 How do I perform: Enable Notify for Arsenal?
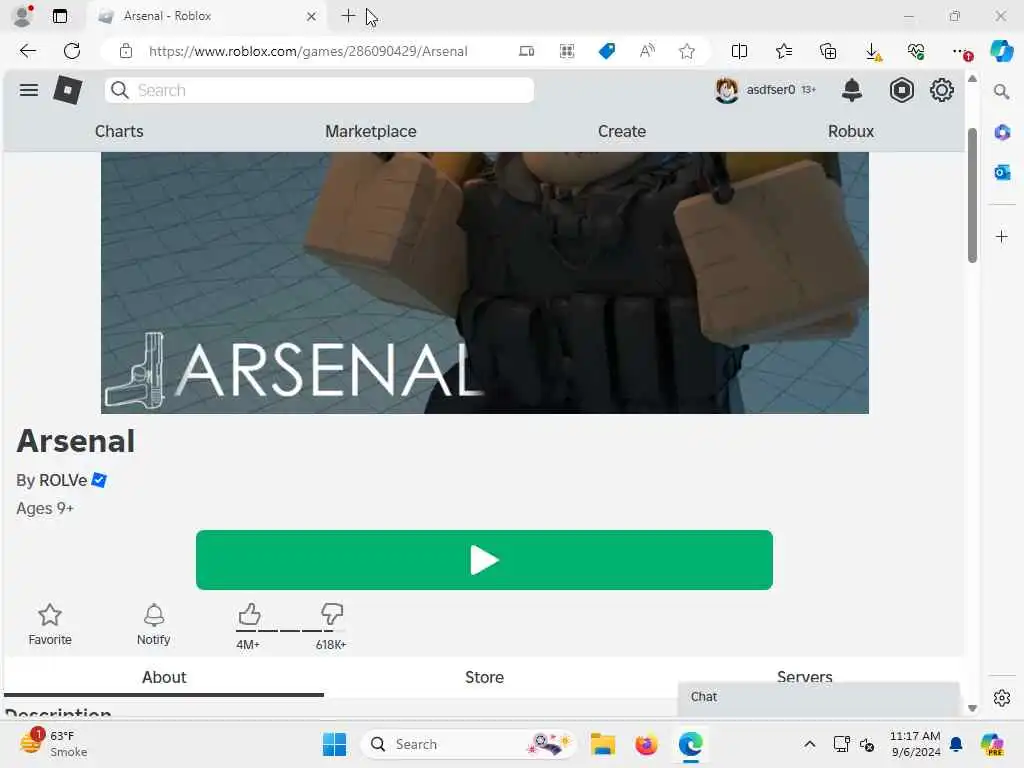tap(153, 624)
